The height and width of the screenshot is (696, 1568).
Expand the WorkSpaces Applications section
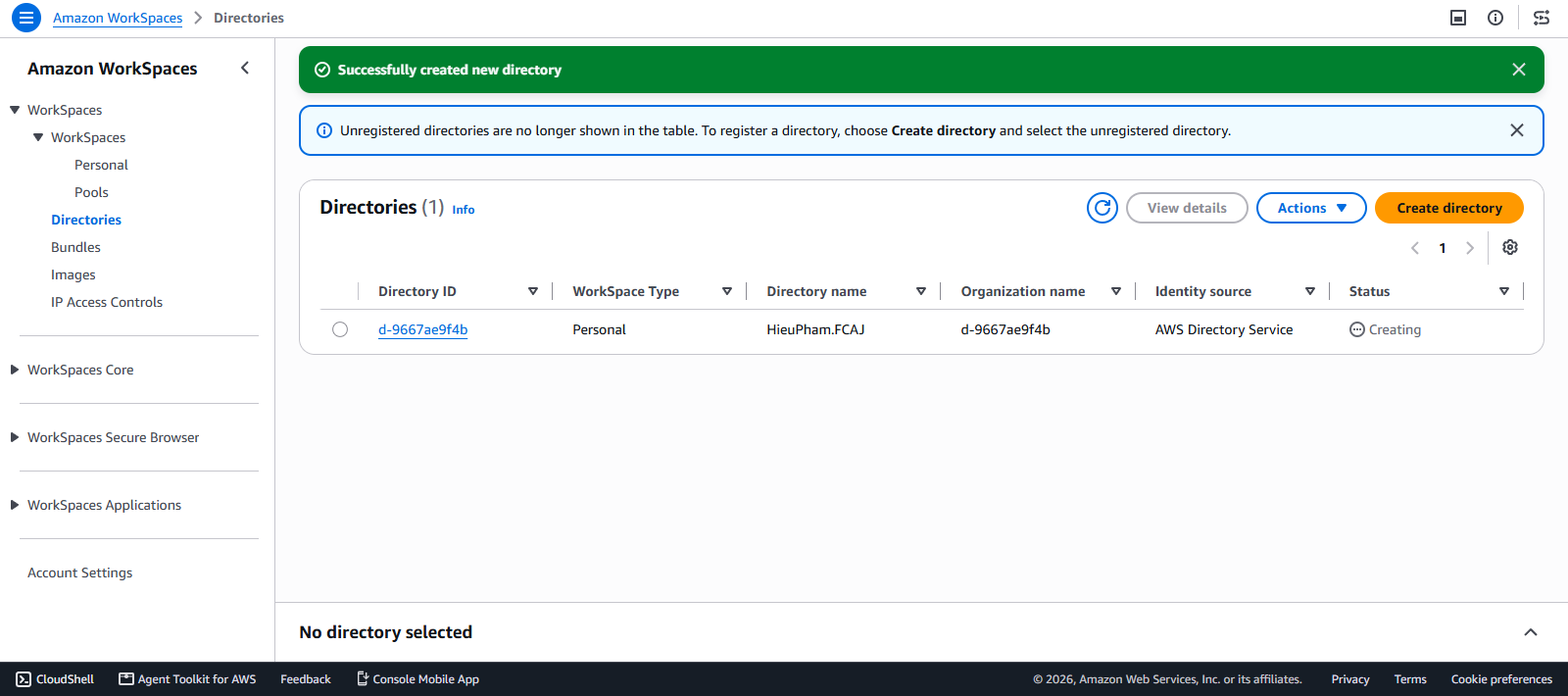tap(15, 505)
